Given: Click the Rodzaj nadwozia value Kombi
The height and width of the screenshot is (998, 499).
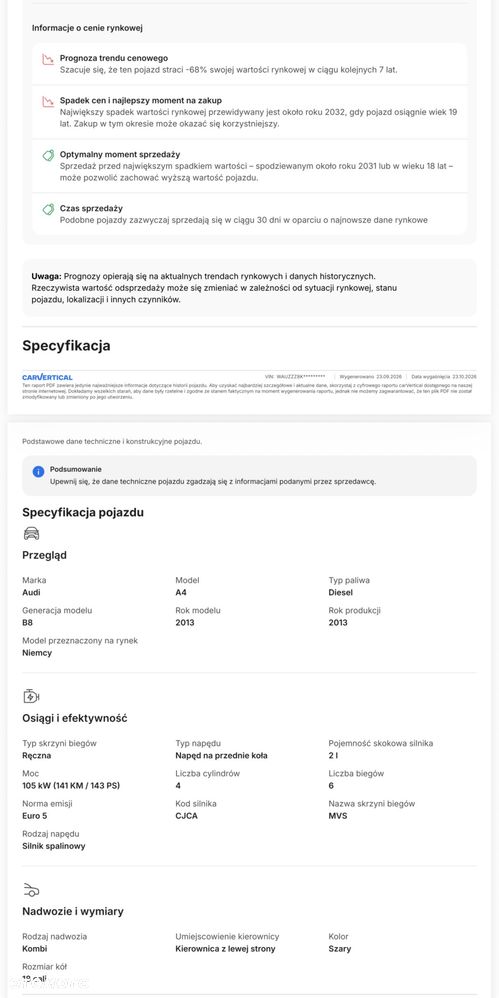Looking at the screenshot, I should [34, 949].
